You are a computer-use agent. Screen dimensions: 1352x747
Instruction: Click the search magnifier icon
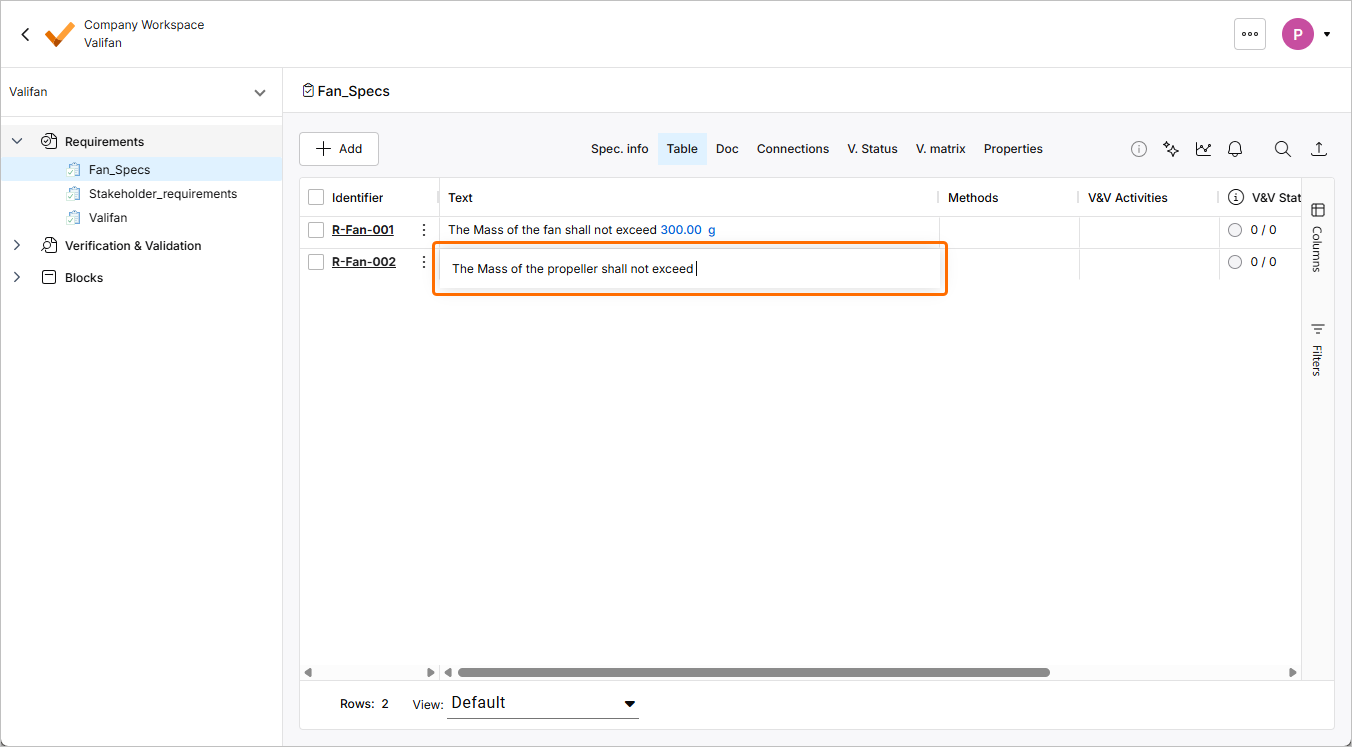coord(1283,149)
